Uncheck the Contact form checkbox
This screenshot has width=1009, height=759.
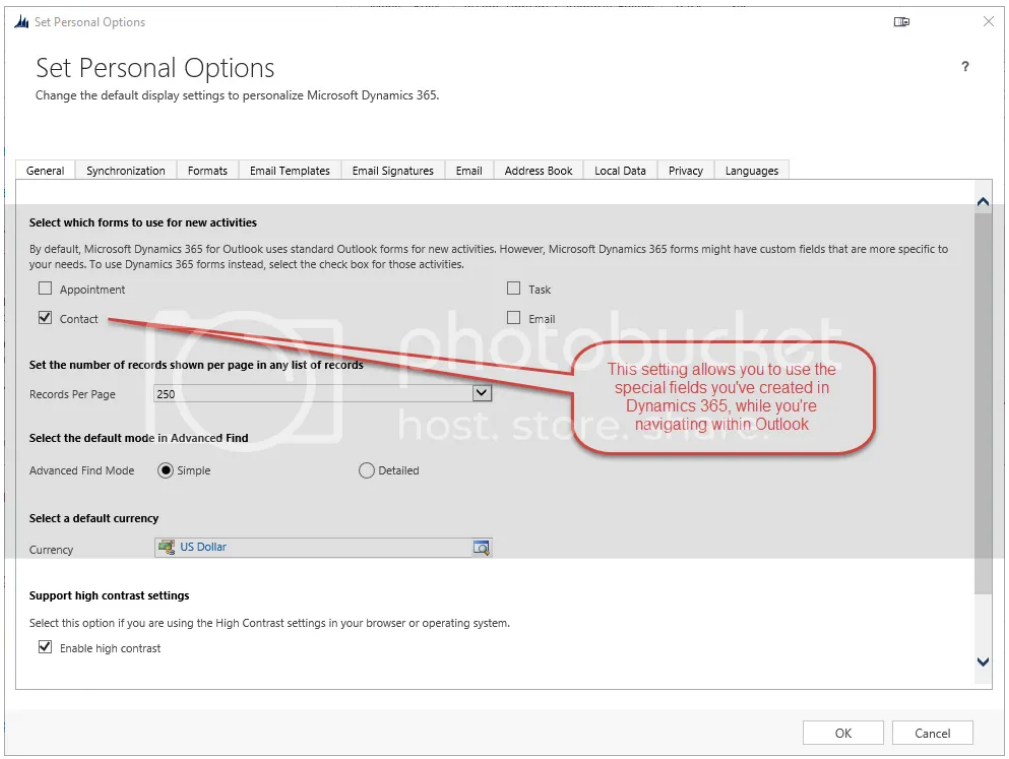[x=45, y=317]
